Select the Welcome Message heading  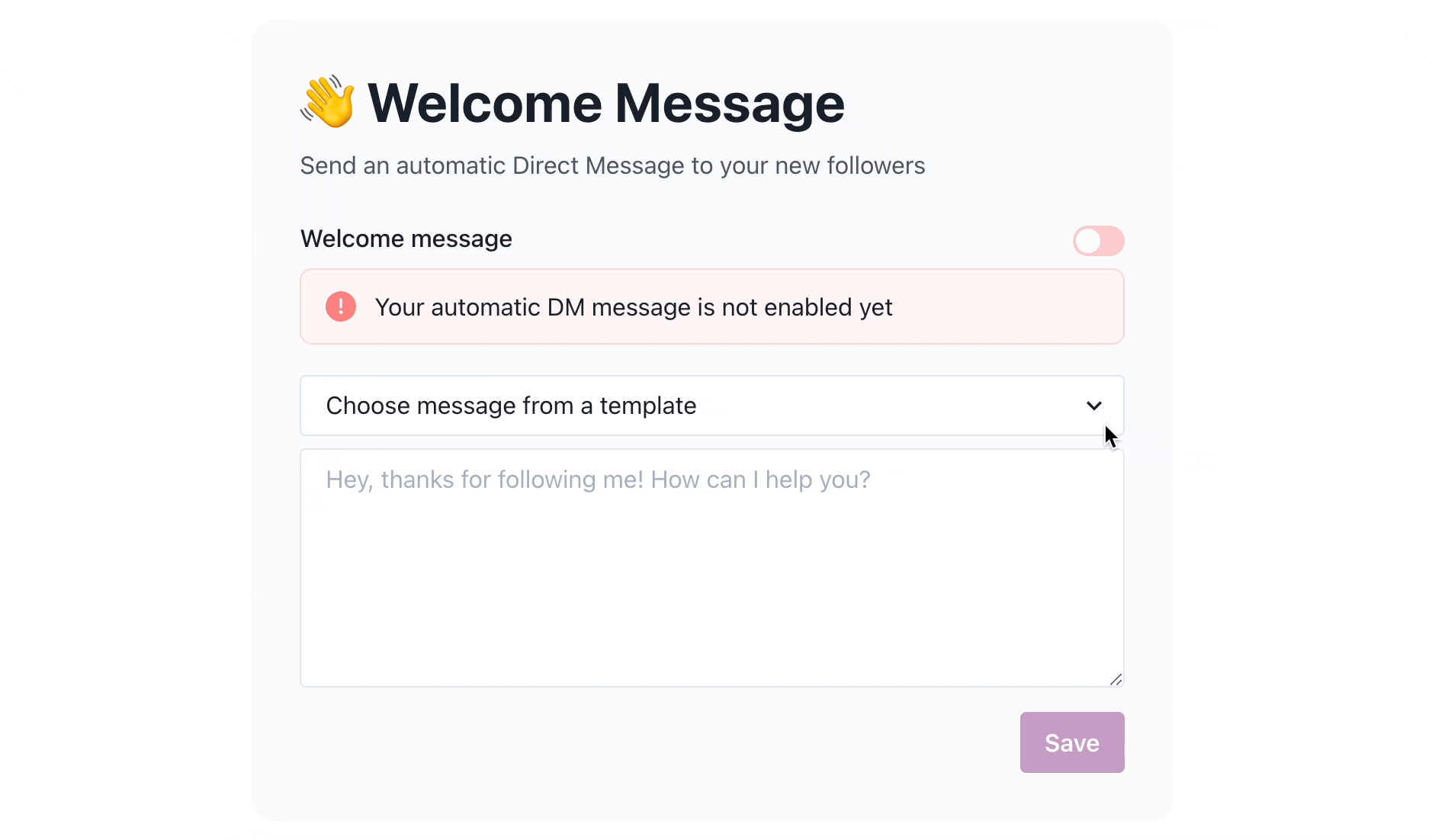606,102
